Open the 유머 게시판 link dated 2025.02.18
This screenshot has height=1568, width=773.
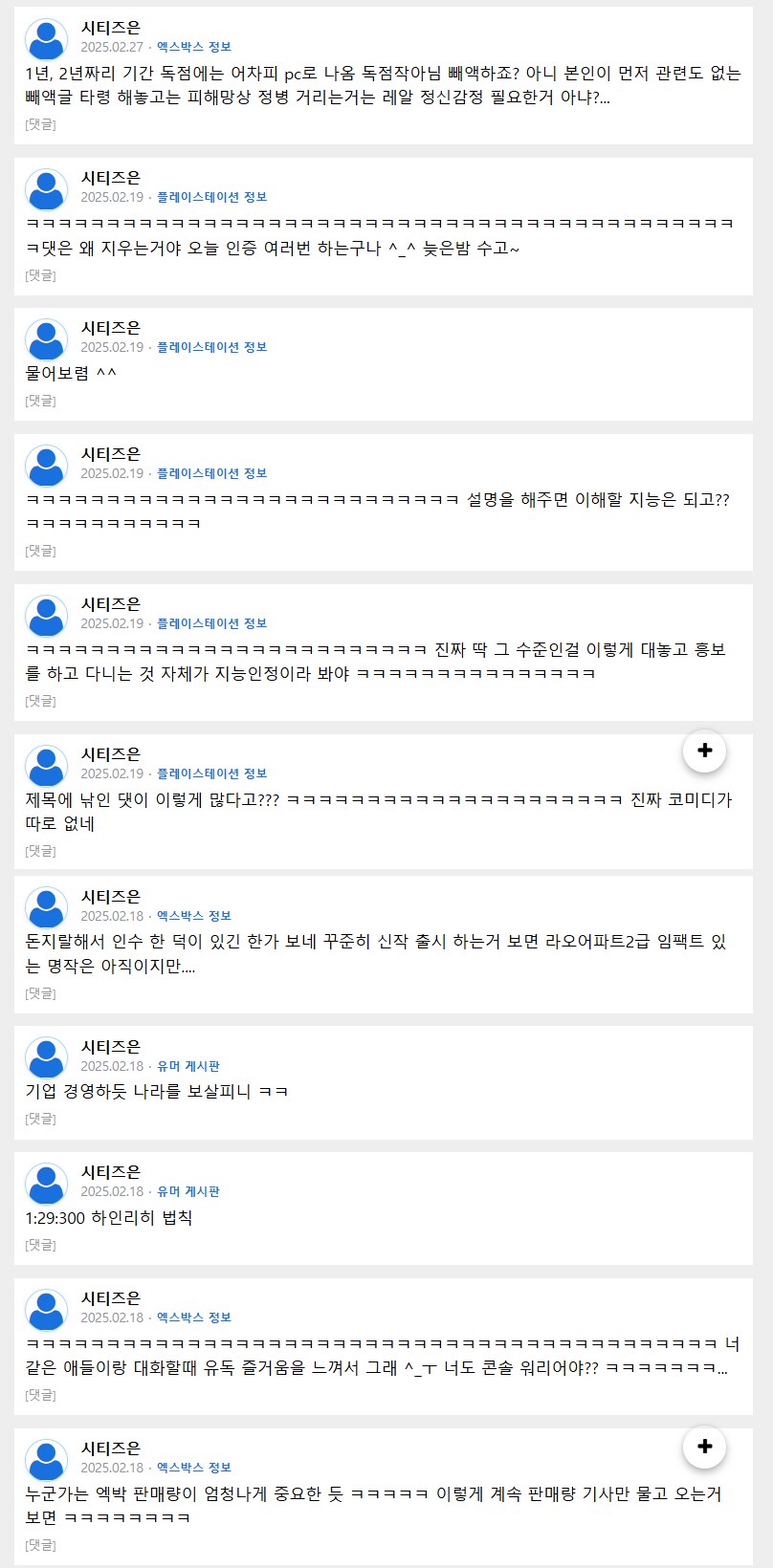click(188, 1066)
